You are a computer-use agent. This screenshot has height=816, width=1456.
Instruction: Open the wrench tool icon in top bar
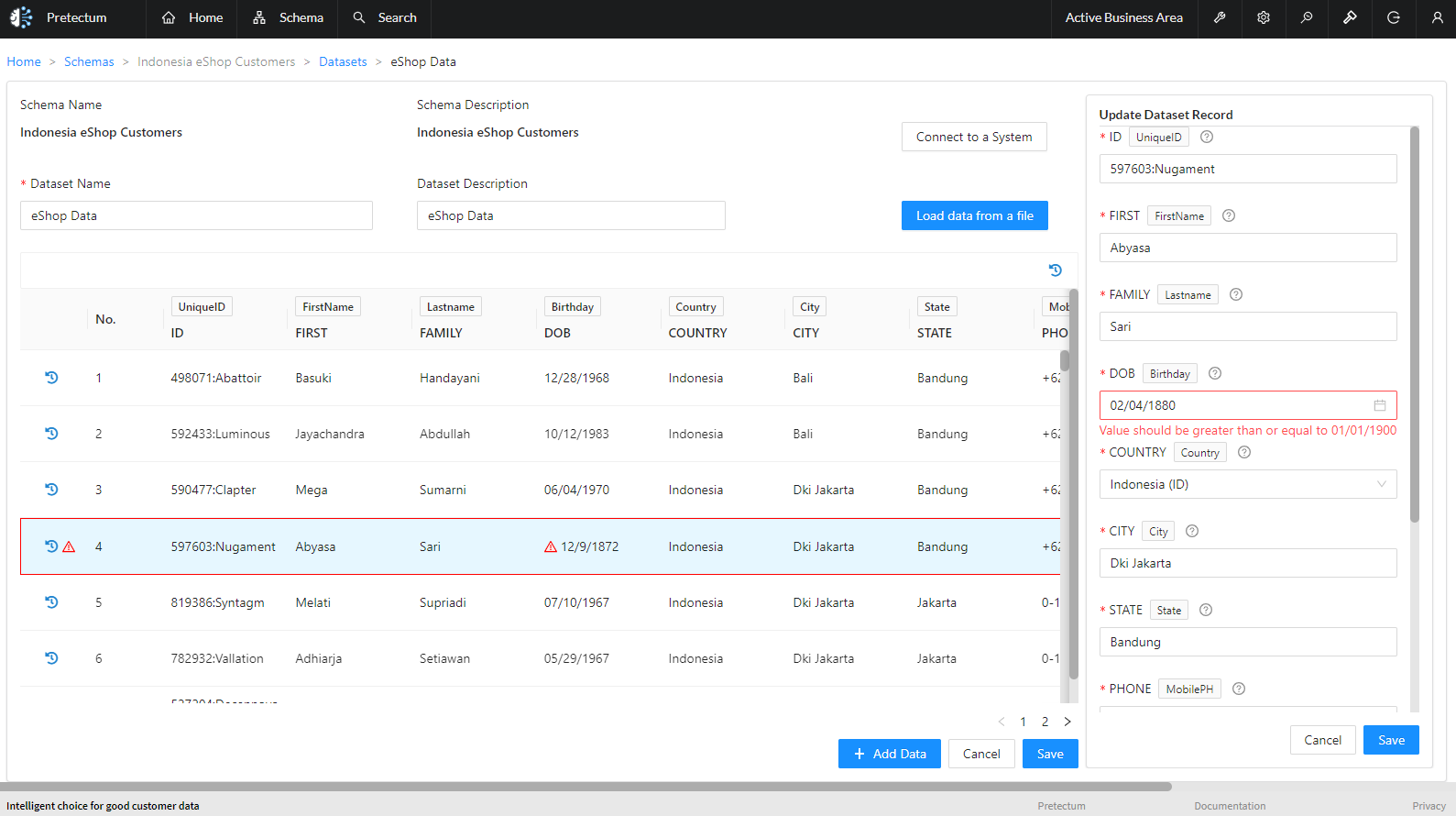(1220, 17)
